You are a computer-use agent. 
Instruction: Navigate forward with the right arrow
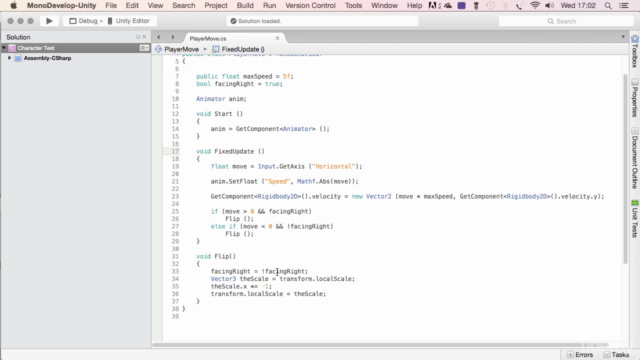[x=173, y=37]
